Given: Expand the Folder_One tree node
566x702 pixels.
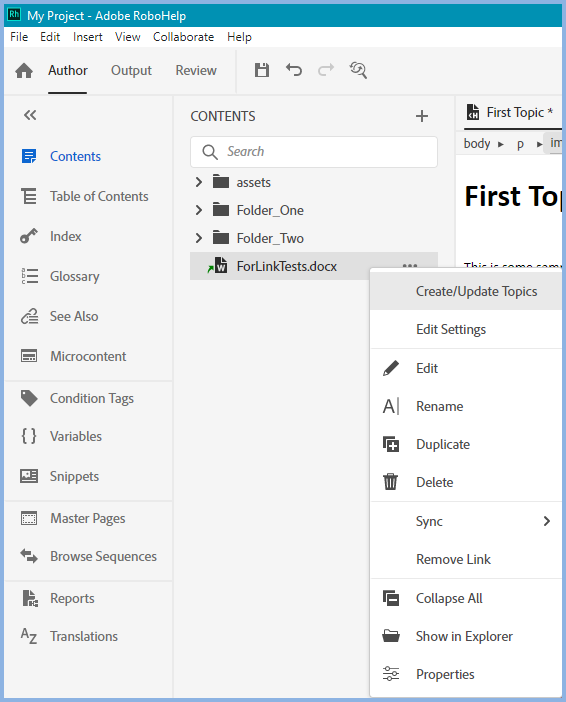Looking at the screenshot, I should click(199, 210).
